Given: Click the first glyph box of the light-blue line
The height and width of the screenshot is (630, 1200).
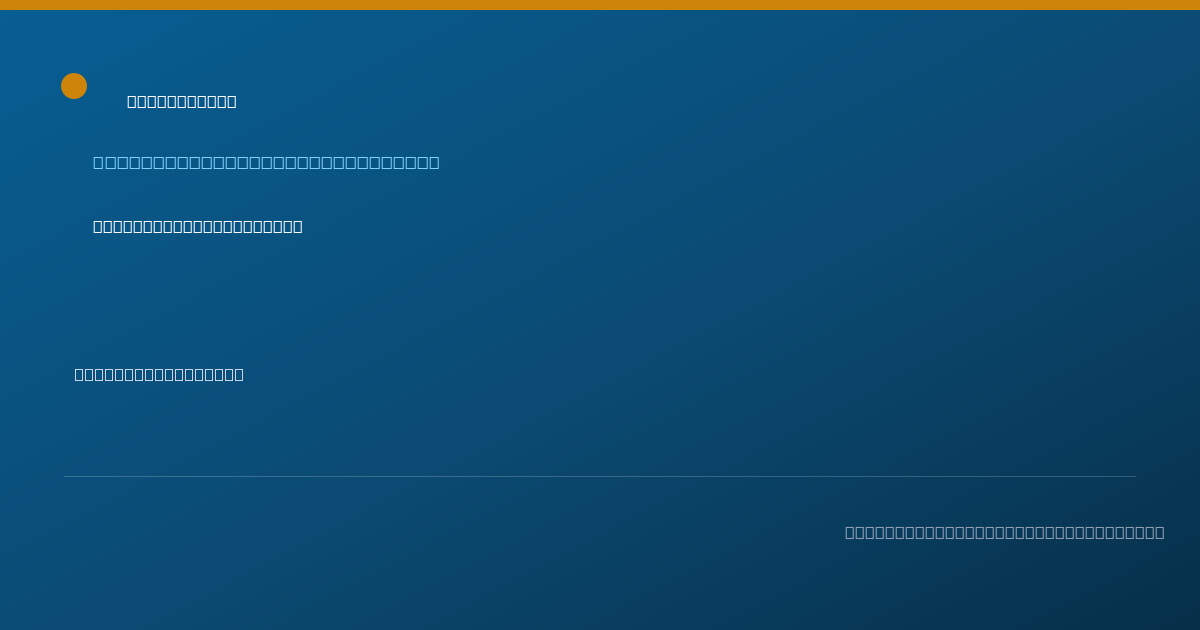Looking at the screenshot, I should click(x=98, y=162).
